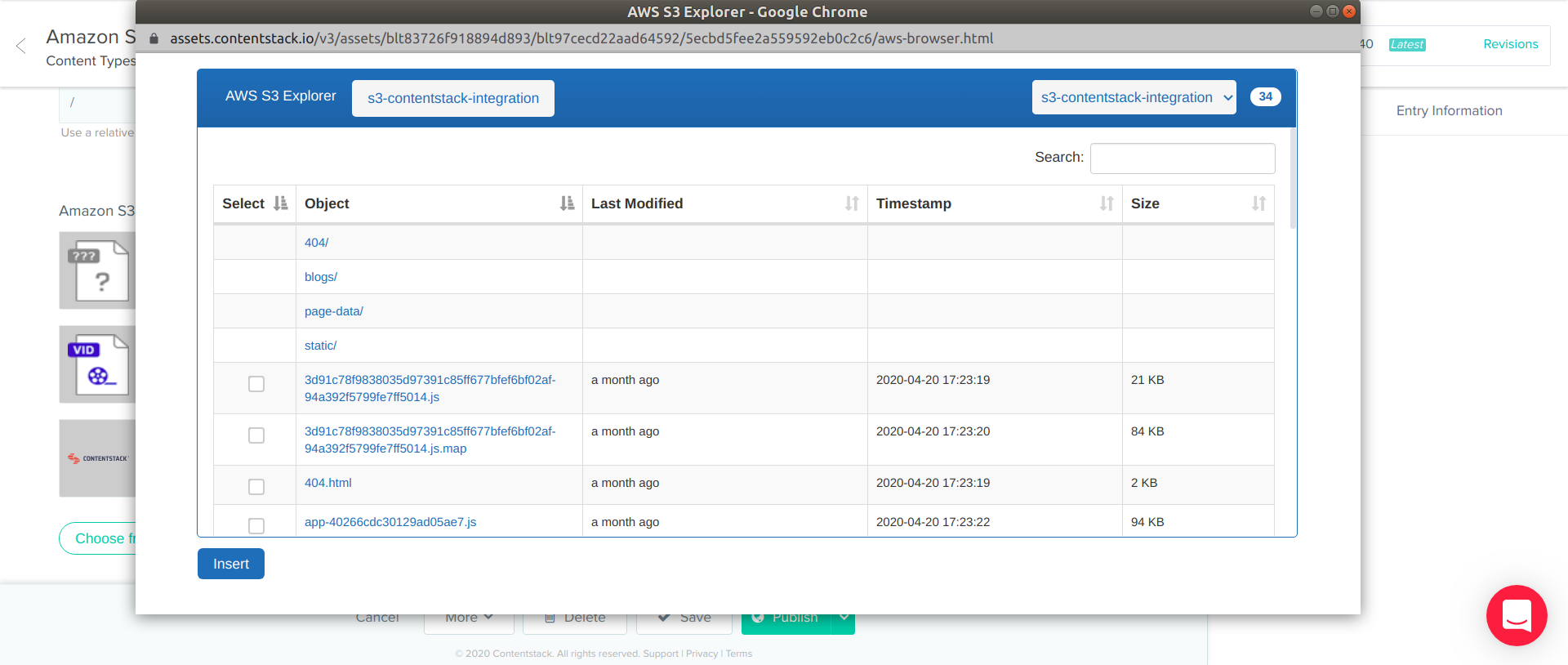Open the page-data/ folder

click(x=334, y=311)
